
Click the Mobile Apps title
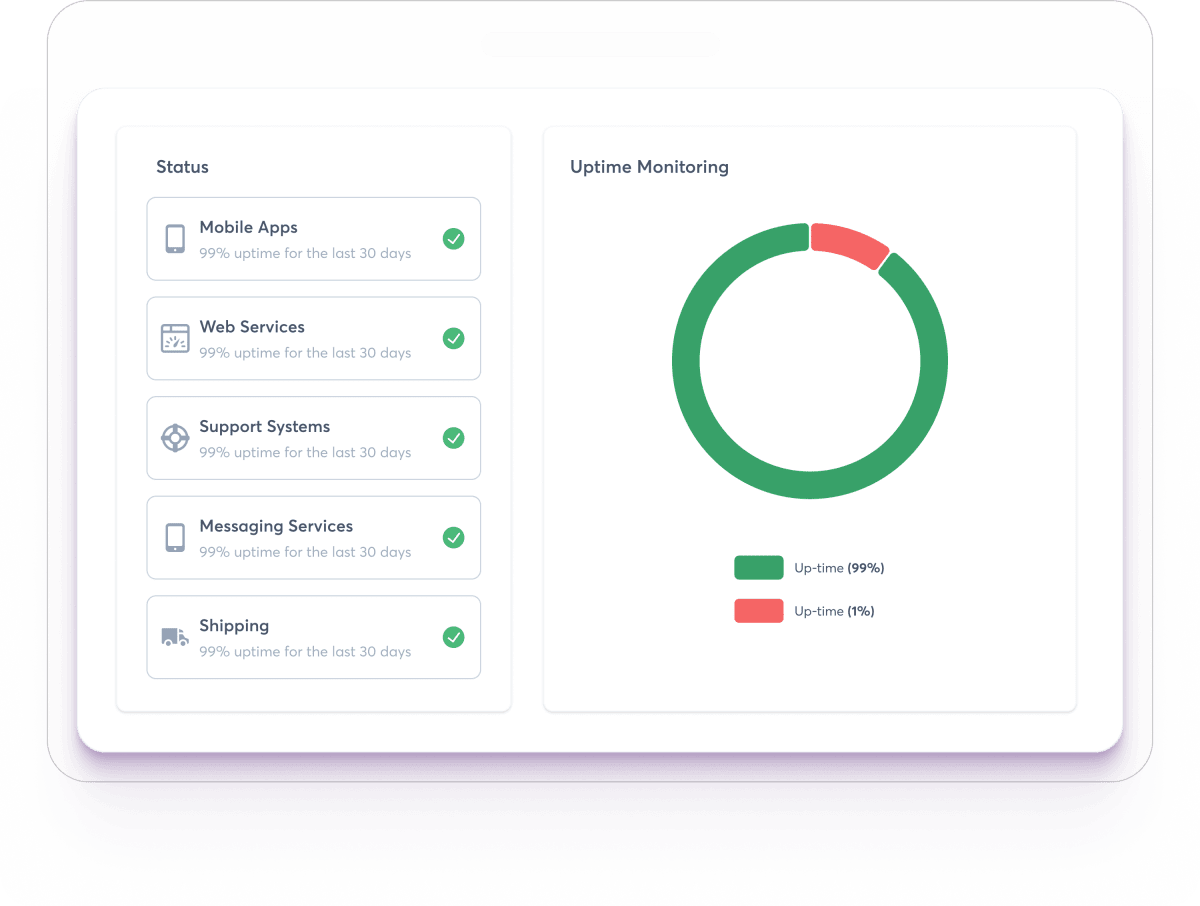click(x=248, y=227)
